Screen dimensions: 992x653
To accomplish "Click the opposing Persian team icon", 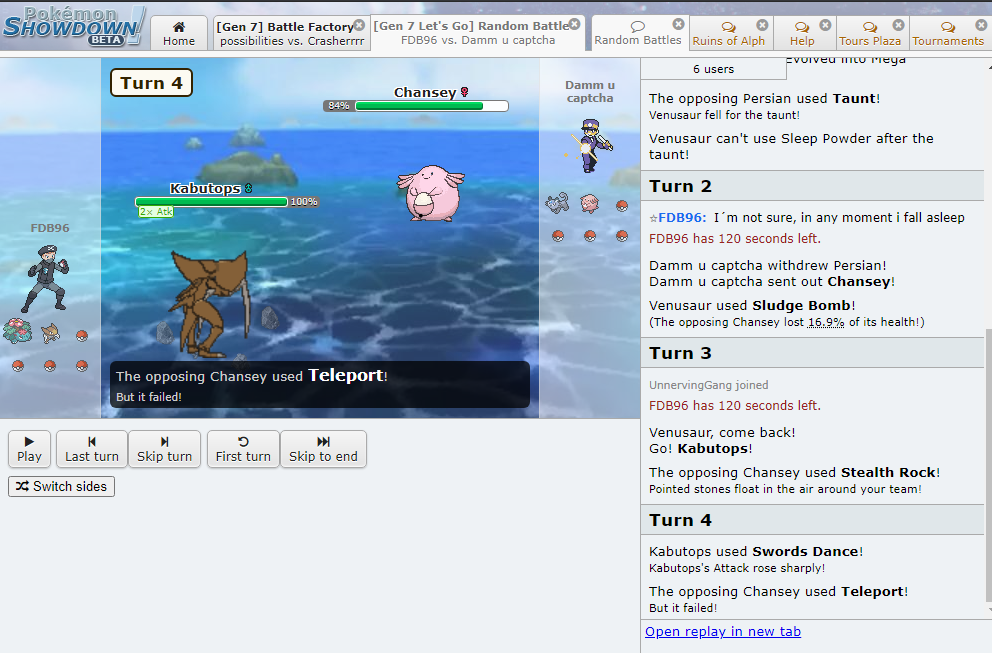I will [557, 203].
